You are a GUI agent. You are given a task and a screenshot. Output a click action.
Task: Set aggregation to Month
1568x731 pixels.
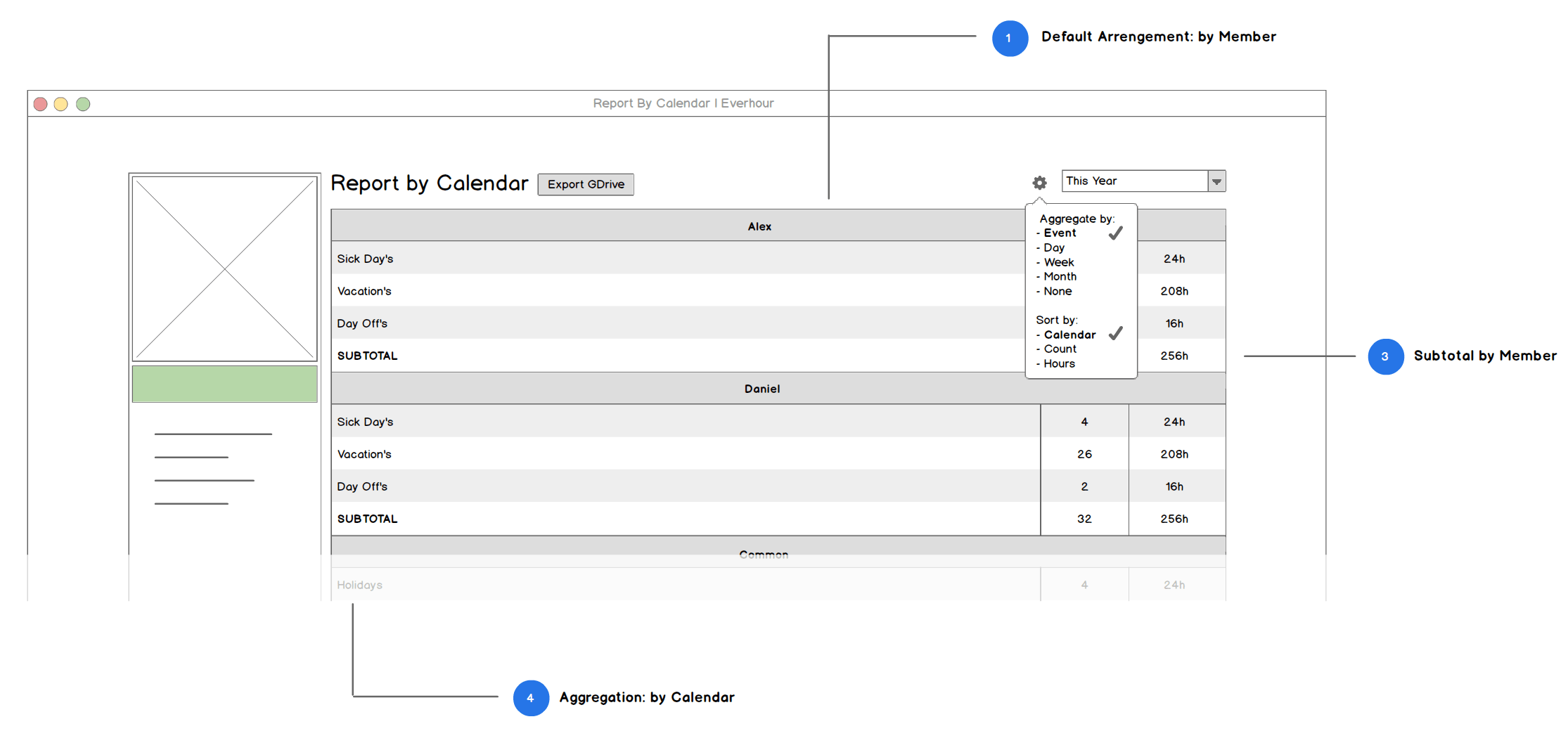point(1060,277)
